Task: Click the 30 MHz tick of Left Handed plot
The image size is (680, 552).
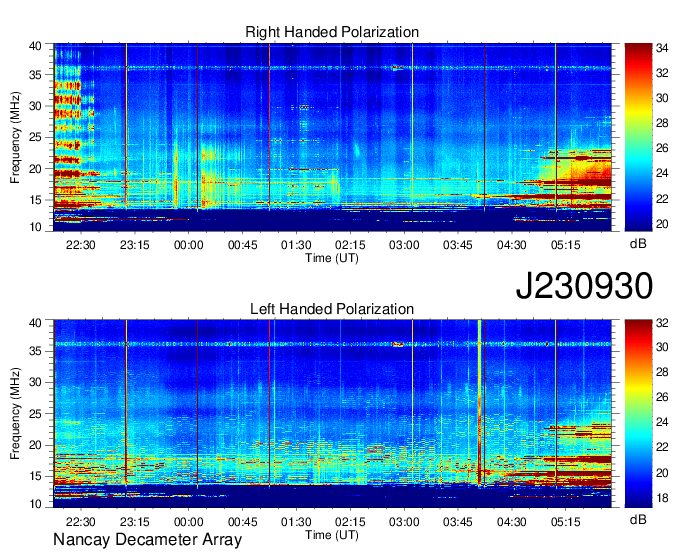Action: pos(36,382)
